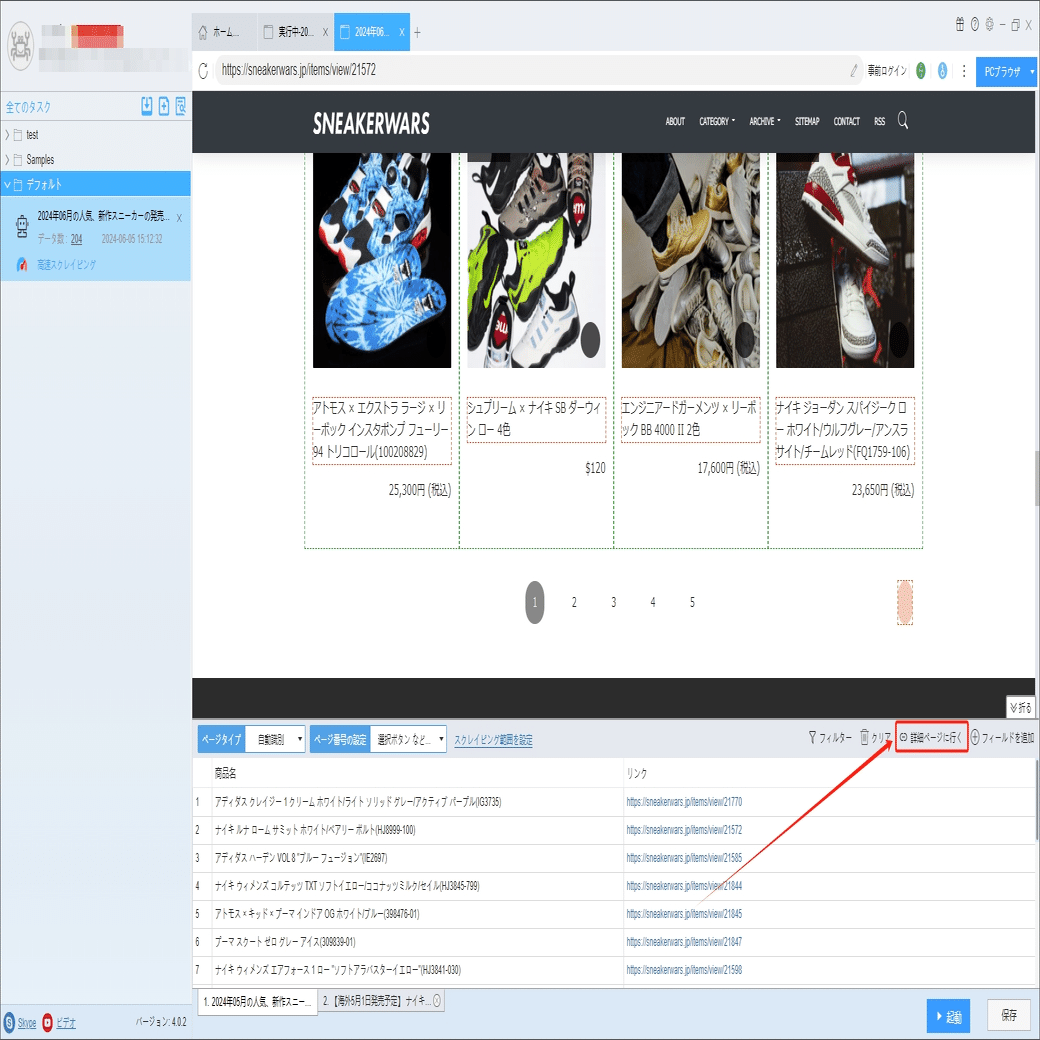Click the crab robot avatar icon
Screen dimensions: 1040x1040
click(x=21, y=46)
